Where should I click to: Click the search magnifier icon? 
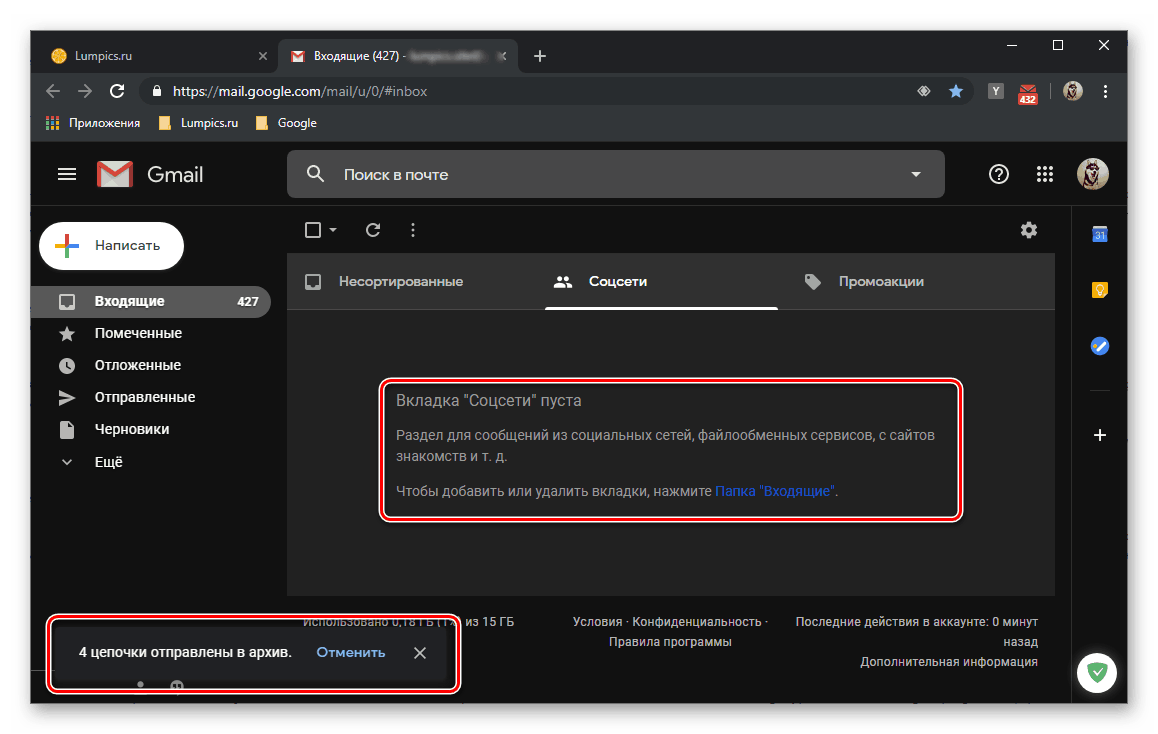315,174
